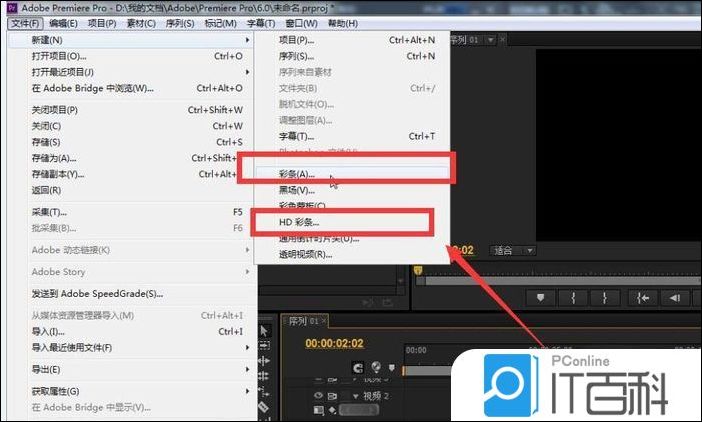Select the Rate Stretch tool

(x=264, y=392)
